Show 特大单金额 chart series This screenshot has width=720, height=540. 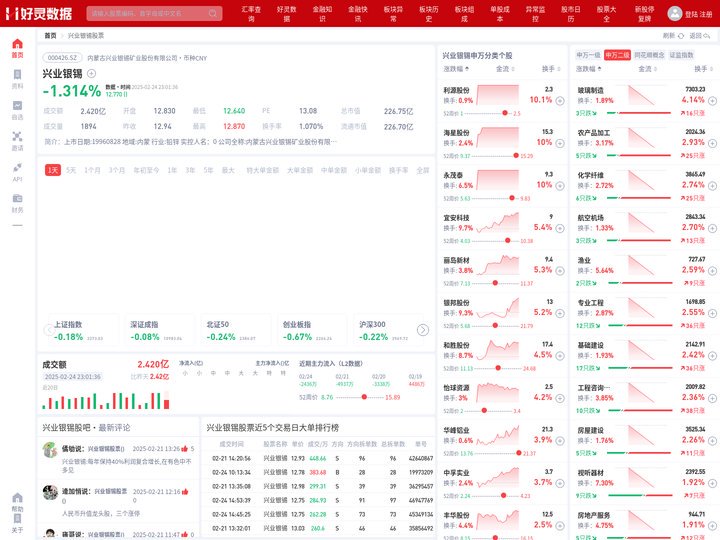pos(263,170)
